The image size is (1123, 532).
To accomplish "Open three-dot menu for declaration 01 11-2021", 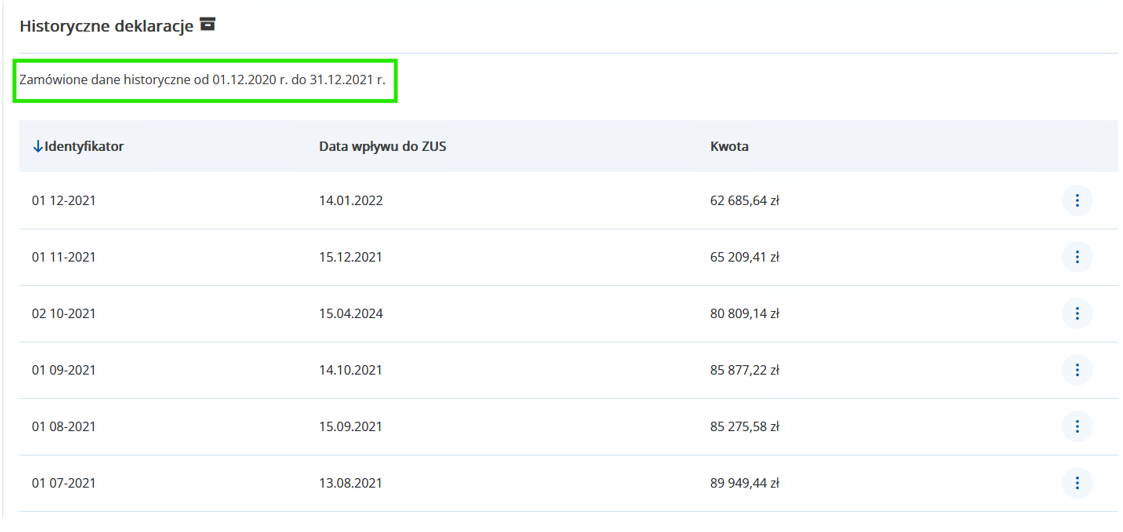I will pyautogui.click(x=1076, y=257).
